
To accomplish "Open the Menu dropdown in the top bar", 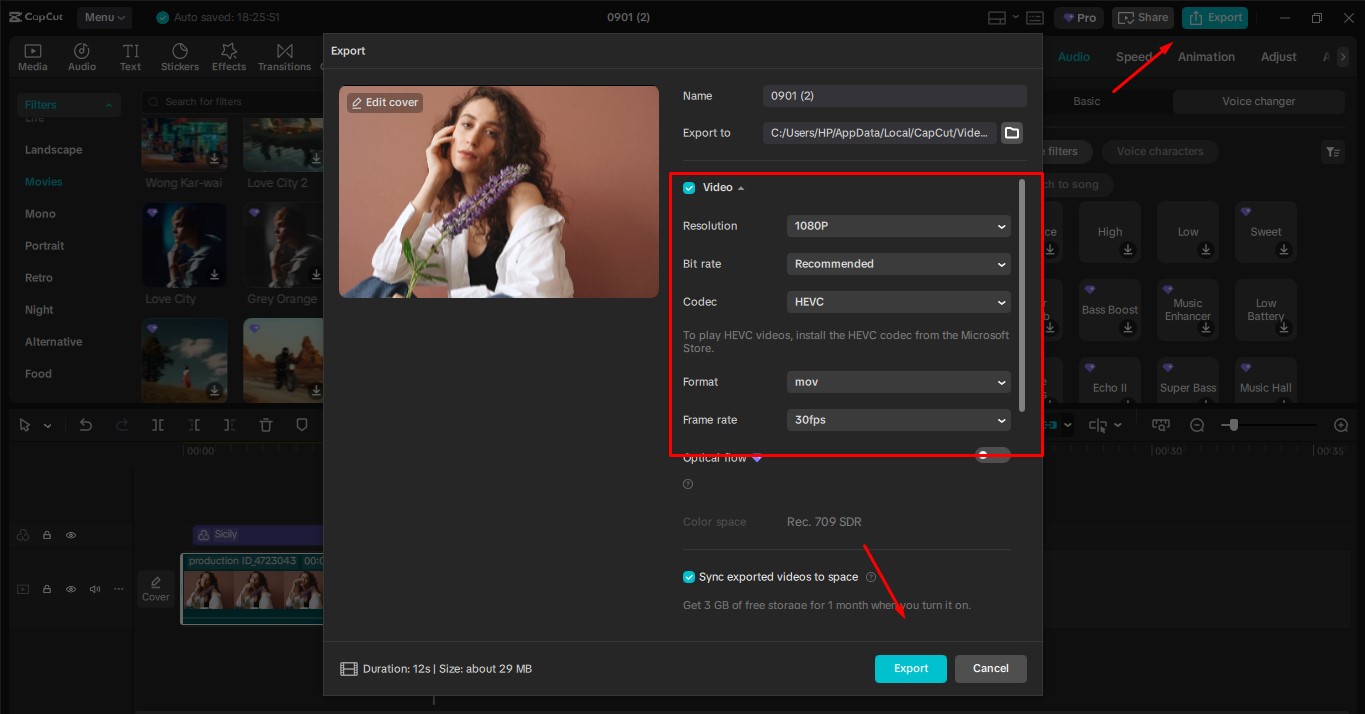I will point(106,17).
